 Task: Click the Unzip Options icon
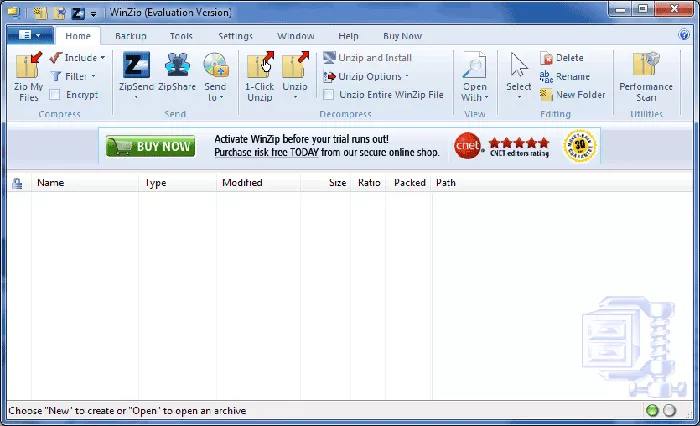tap(329, 76)
